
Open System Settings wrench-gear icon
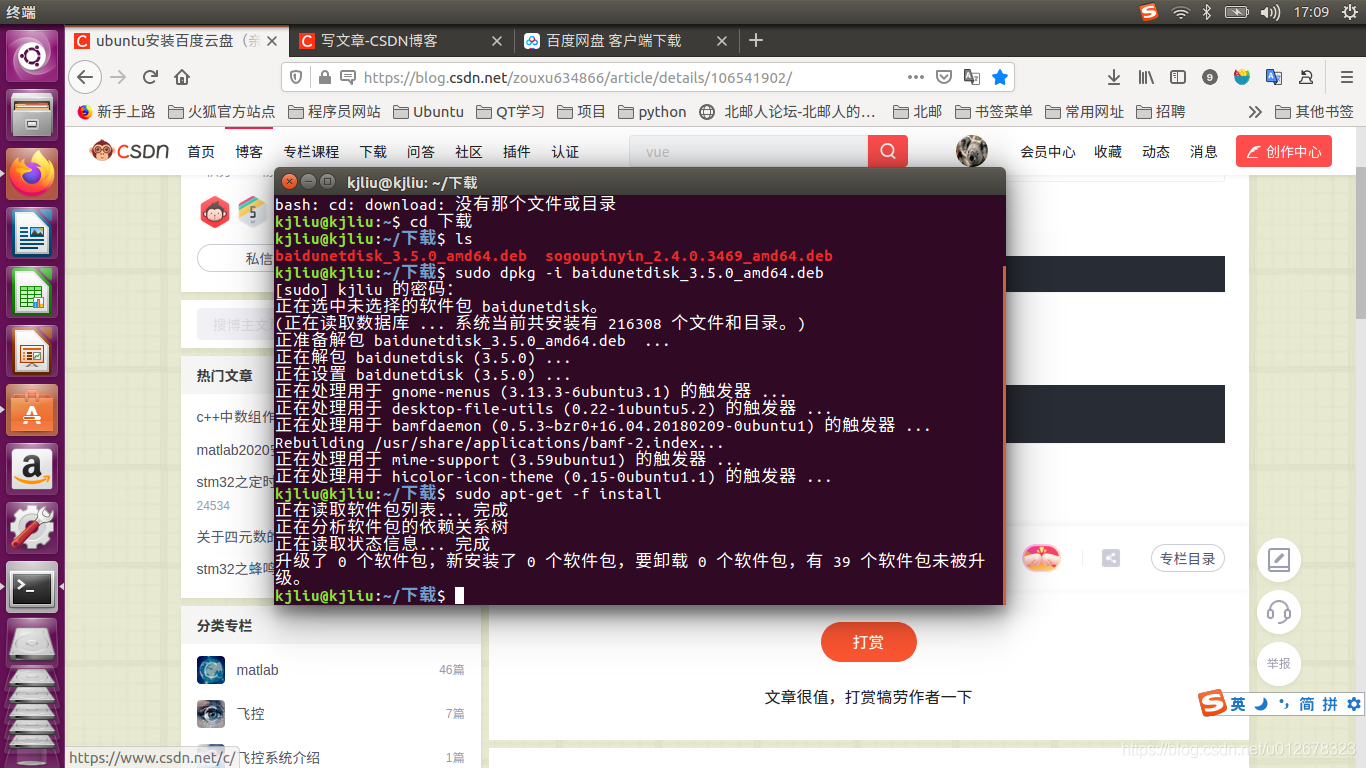tap(32, 527)
